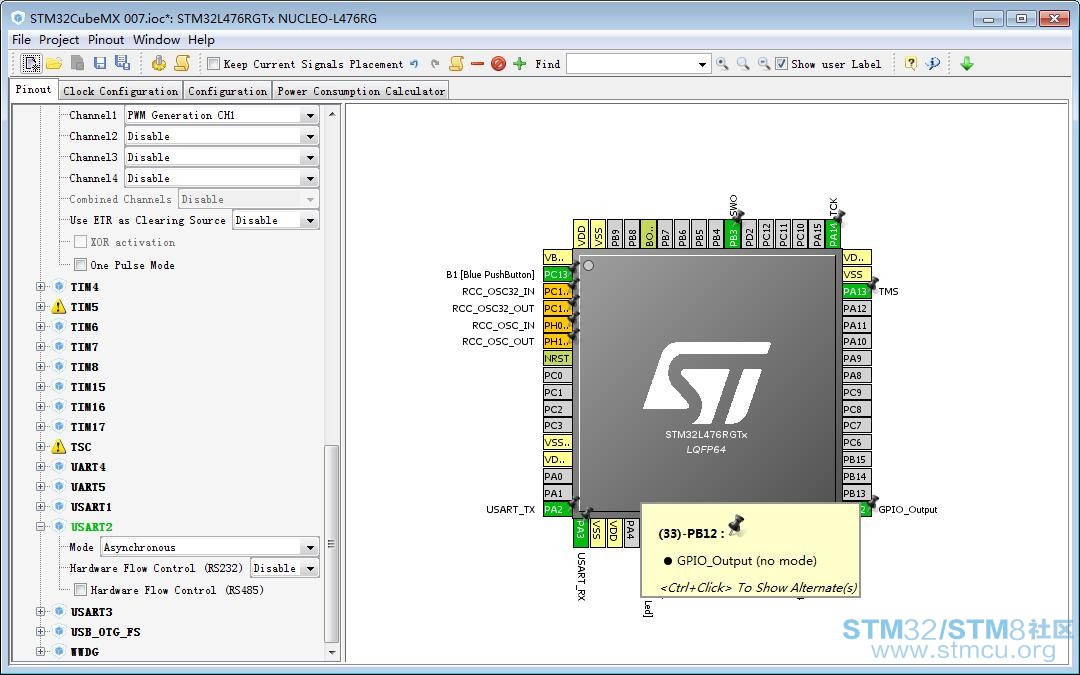Select the TIM8 tree item
The width and height of the screenshot is (1080, 675).
point(84,366)
